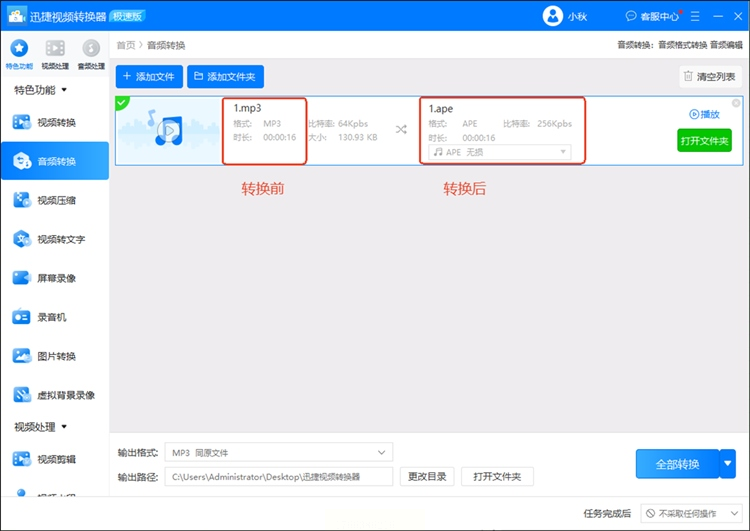Click the green checkmark on the file
This screenshot has width=750, height=531.
pos(121,101)
